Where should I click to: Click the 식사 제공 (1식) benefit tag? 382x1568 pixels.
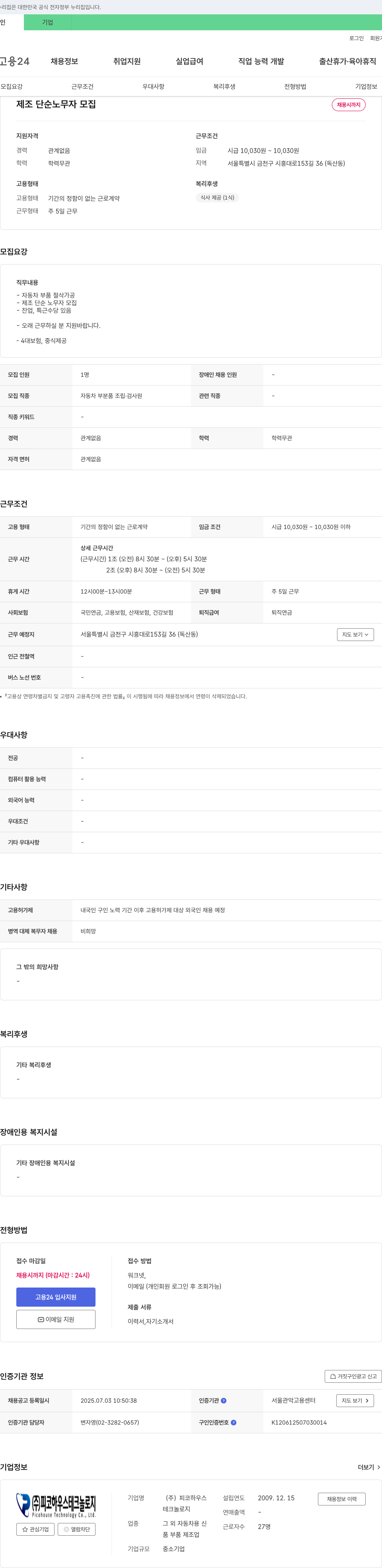[217, 197]
